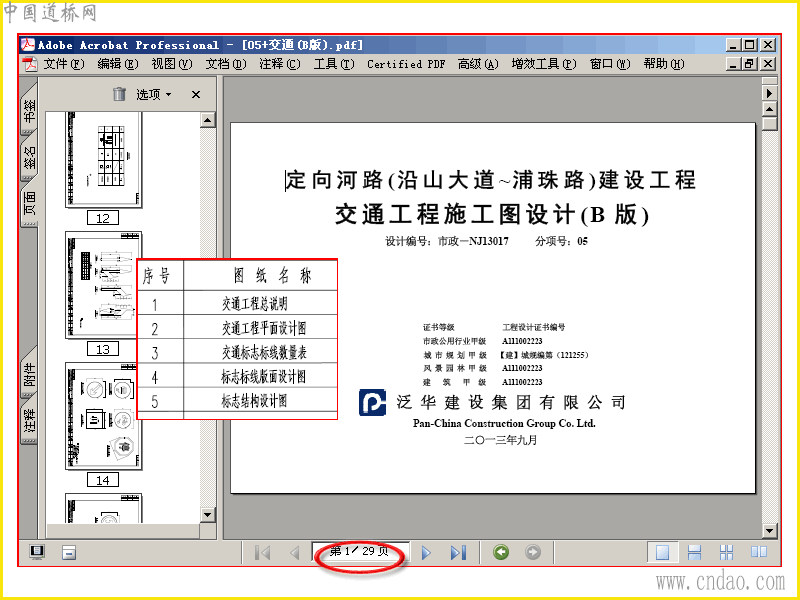
Task: Go to the next page arrow
Action: [x=427, y=553]
